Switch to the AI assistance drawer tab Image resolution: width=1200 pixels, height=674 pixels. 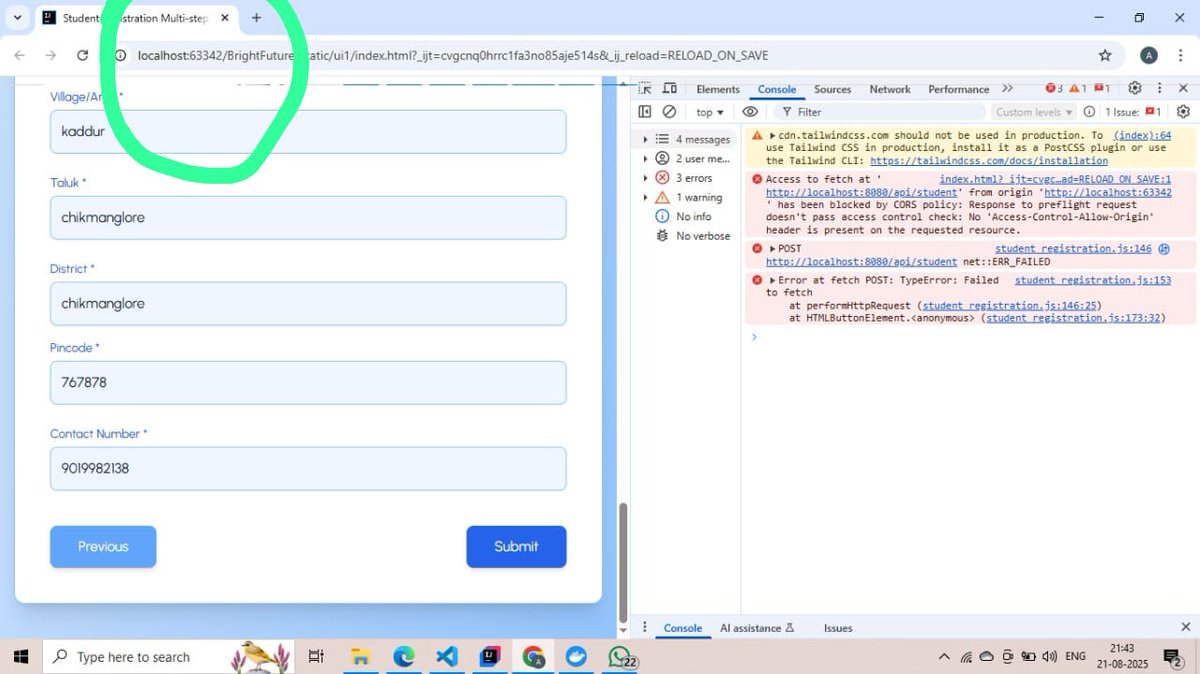point(757,628)
